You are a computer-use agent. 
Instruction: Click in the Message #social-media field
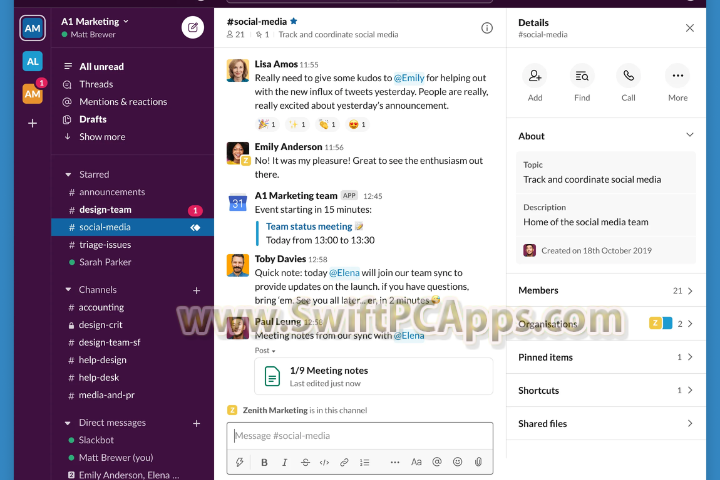[x=360, y=436]
